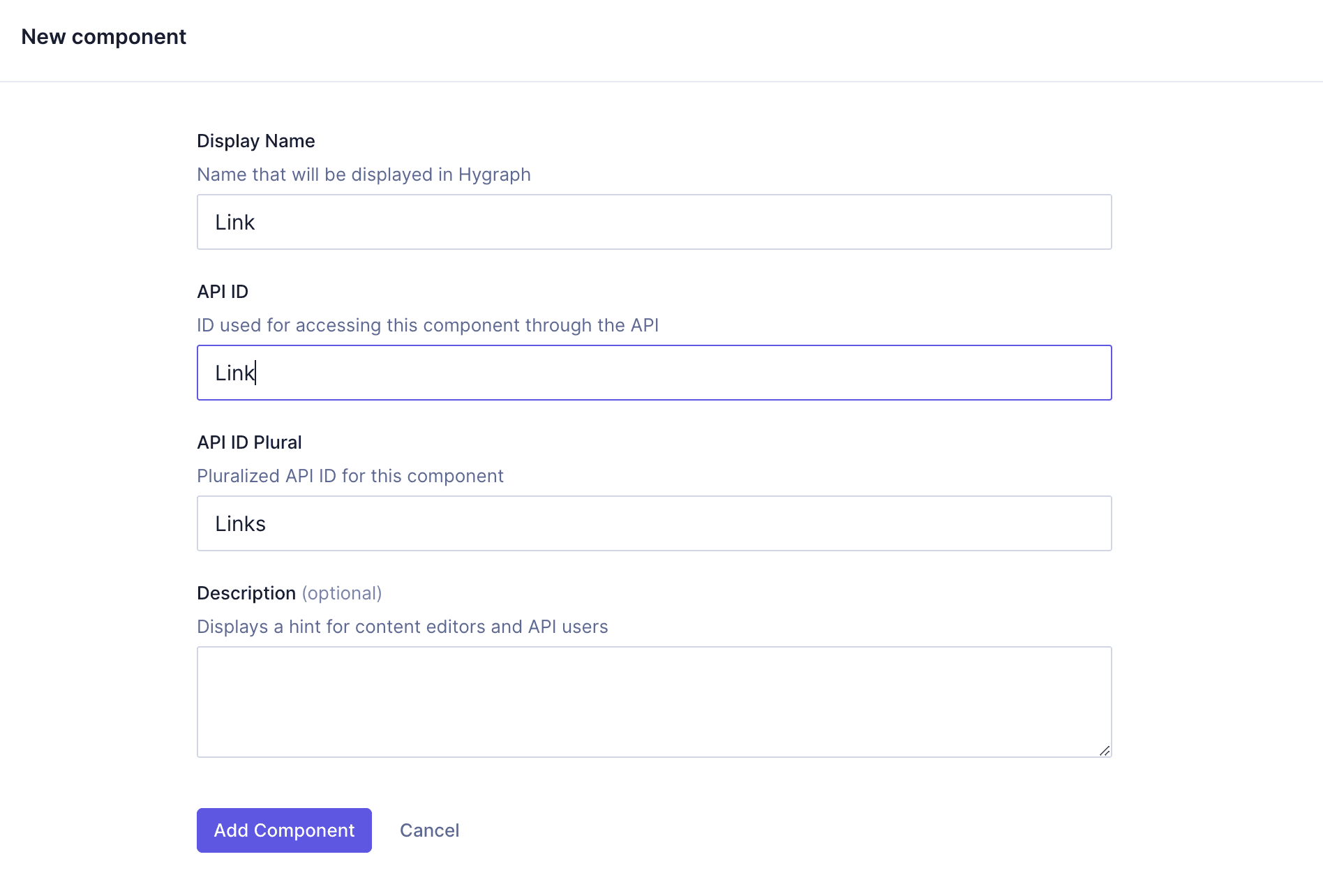1323x896 pixels.
Task: Click the API ID Plural label
Action: (249, 442)
